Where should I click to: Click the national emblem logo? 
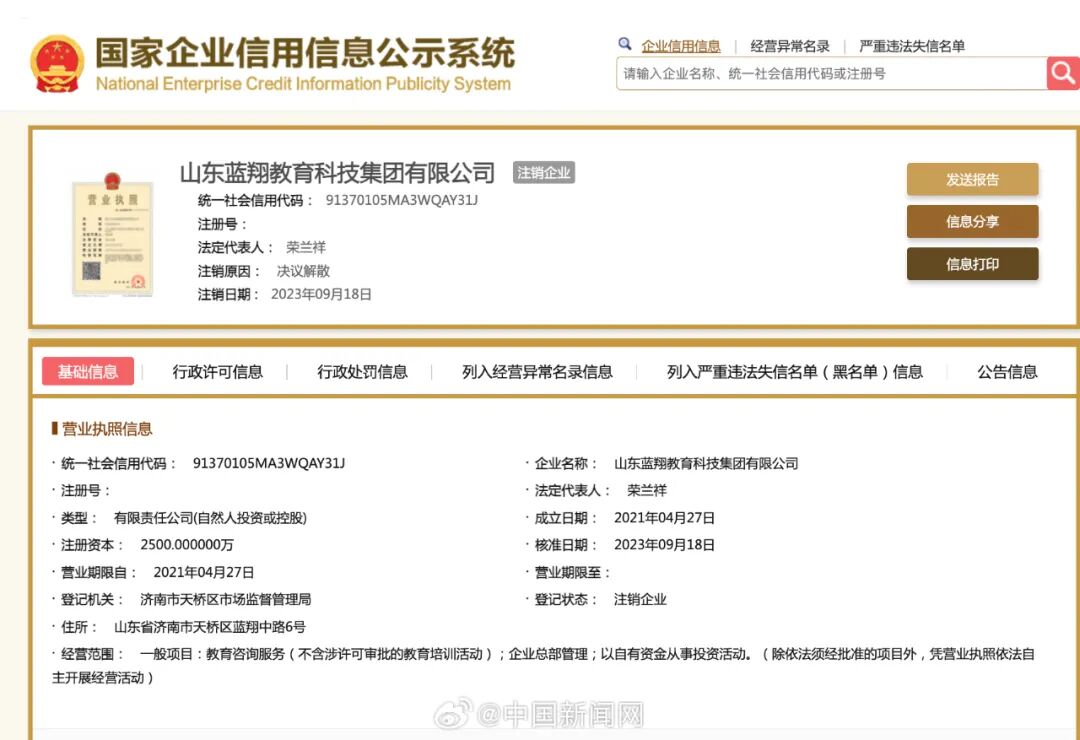(57, 62)
